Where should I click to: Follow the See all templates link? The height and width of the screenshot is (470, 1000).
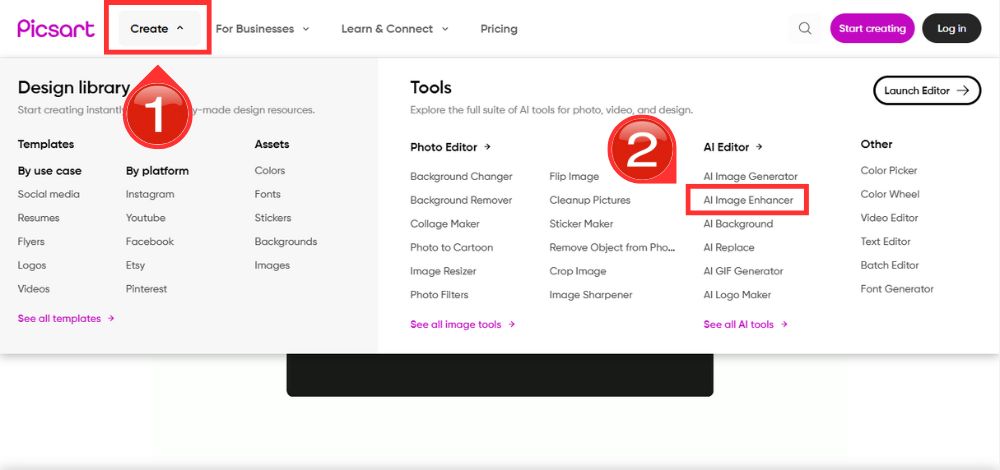66,318
